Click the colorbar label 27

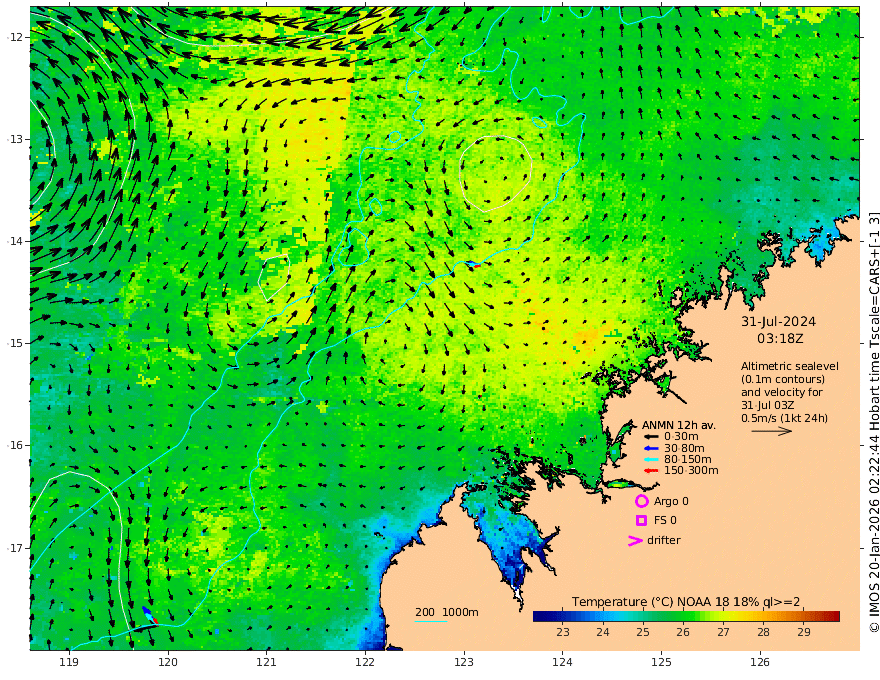coord(723,632)
